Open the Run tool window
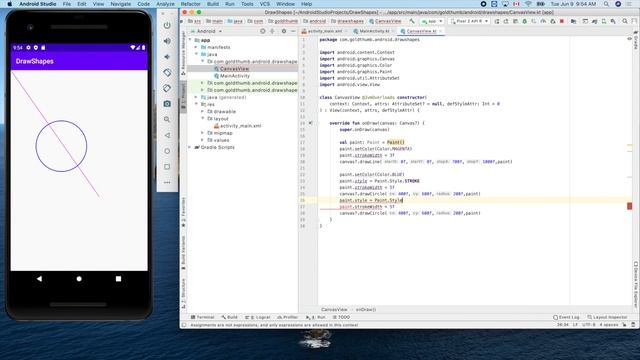 (316, 317)
